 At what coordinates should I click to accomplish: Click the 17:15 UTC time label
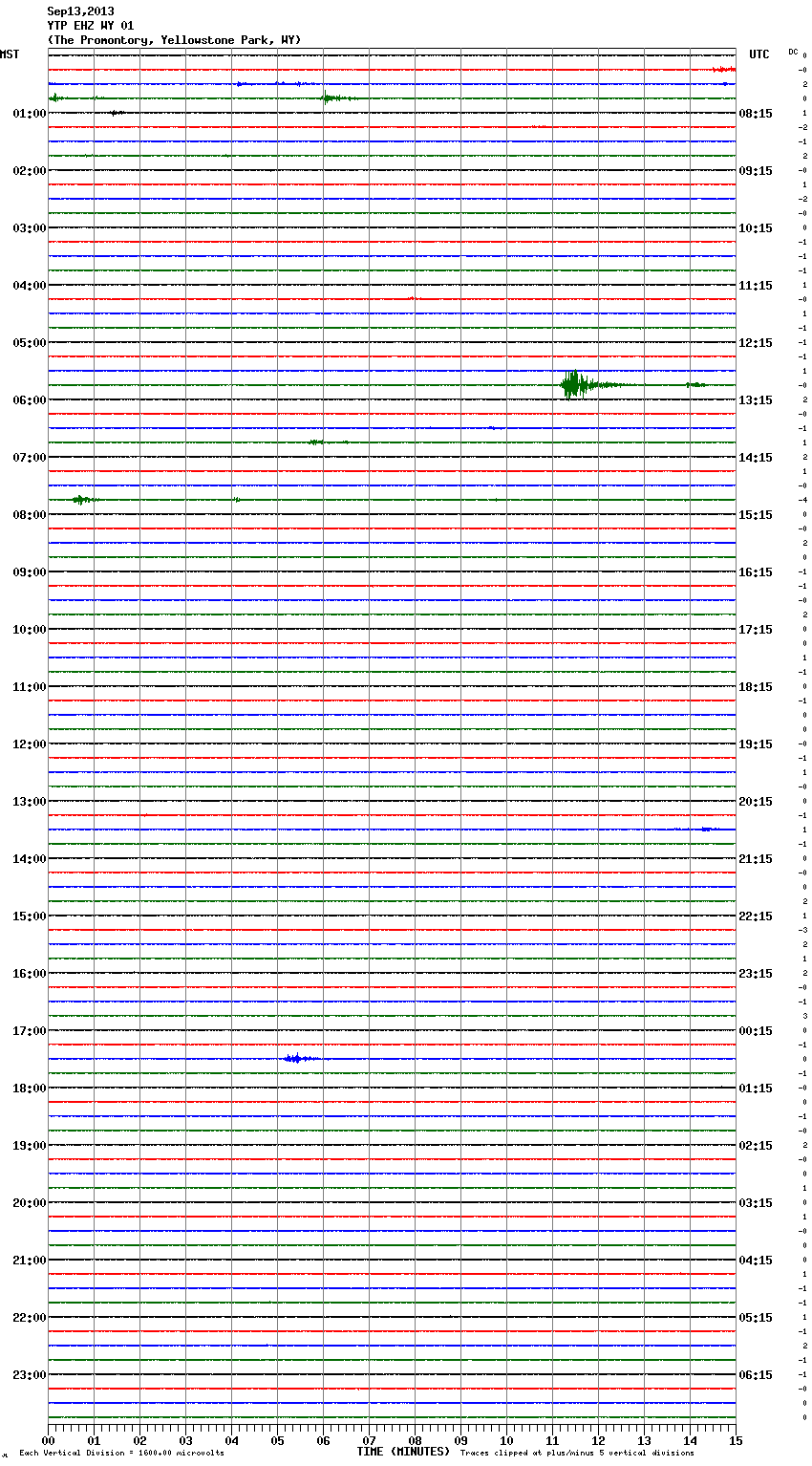tap(756, 630)
